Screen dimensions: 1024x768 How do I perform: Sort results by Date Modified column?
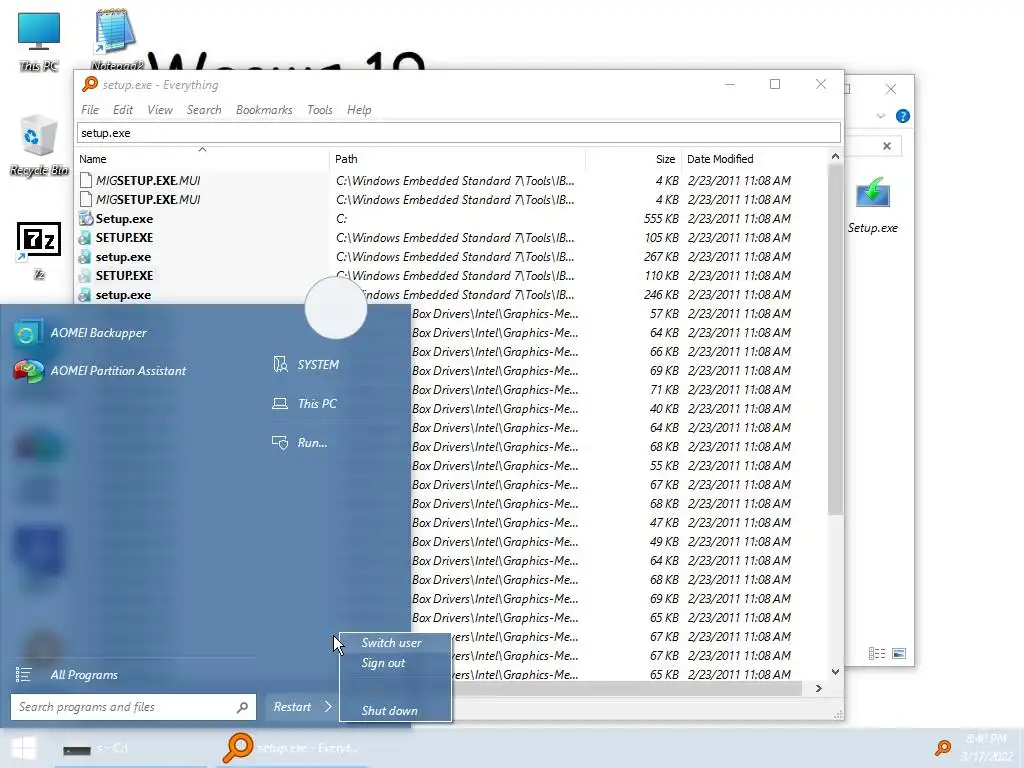[x=754, y=159]
